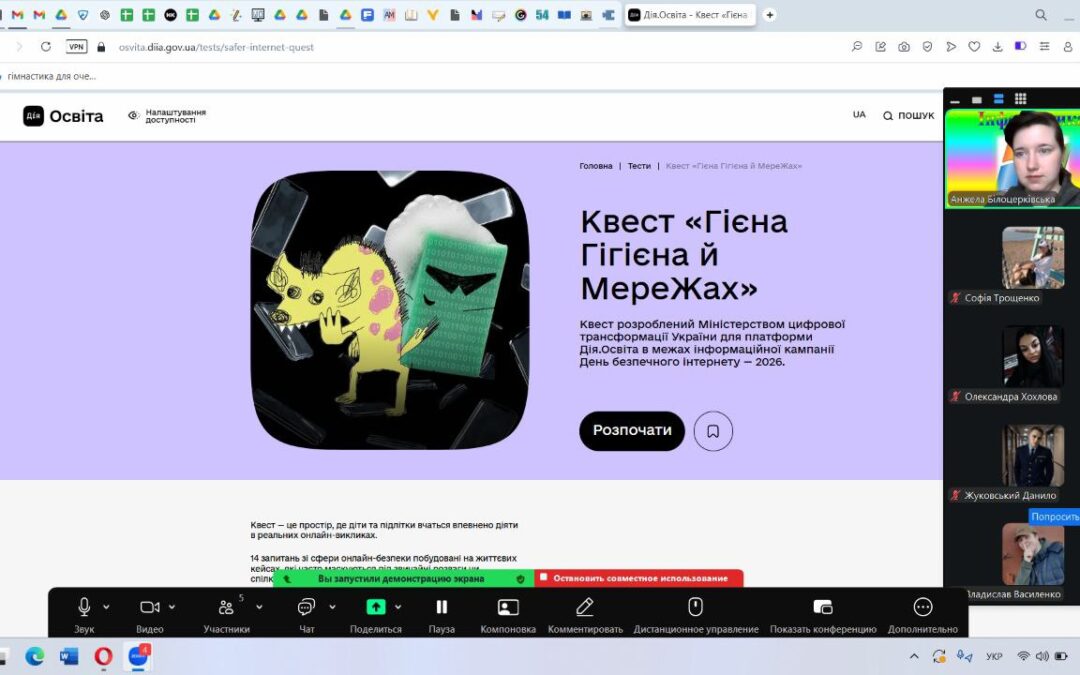The width and height of the screenshot is (1080, 675).
Task: Pause screen sharing with the Пауза icon
Action: coord(441,606)
